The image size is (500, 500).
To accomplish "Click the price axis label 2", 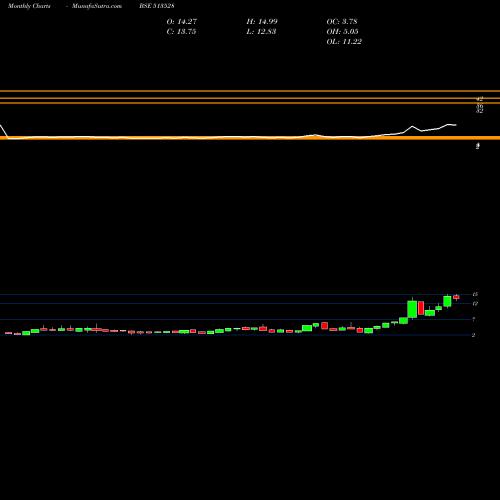I will tap(473, 335).
